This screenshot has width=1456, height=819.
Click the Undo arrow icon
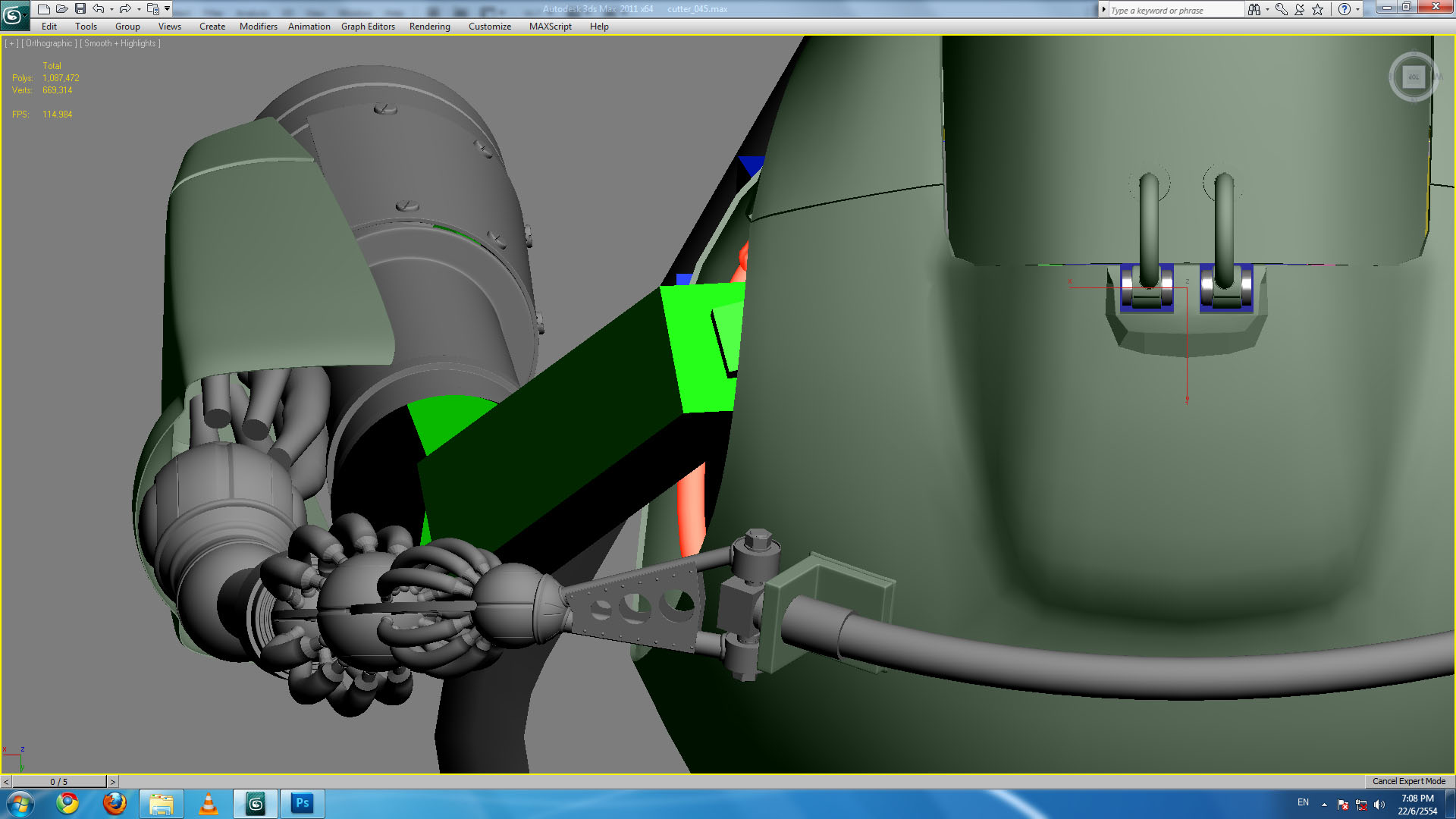[x=99, y=9]
